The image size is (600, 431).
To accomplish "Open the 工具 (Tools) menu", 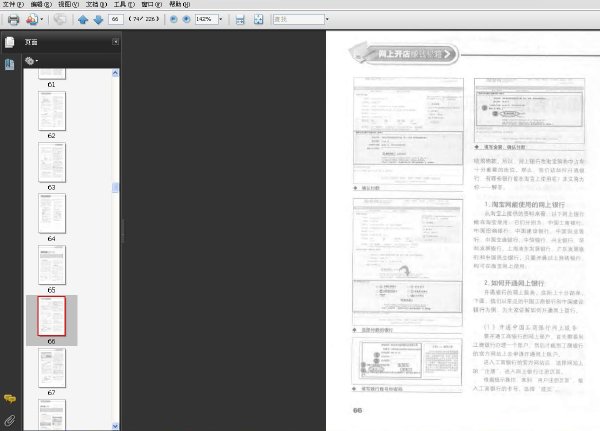I will click(124, 4).
